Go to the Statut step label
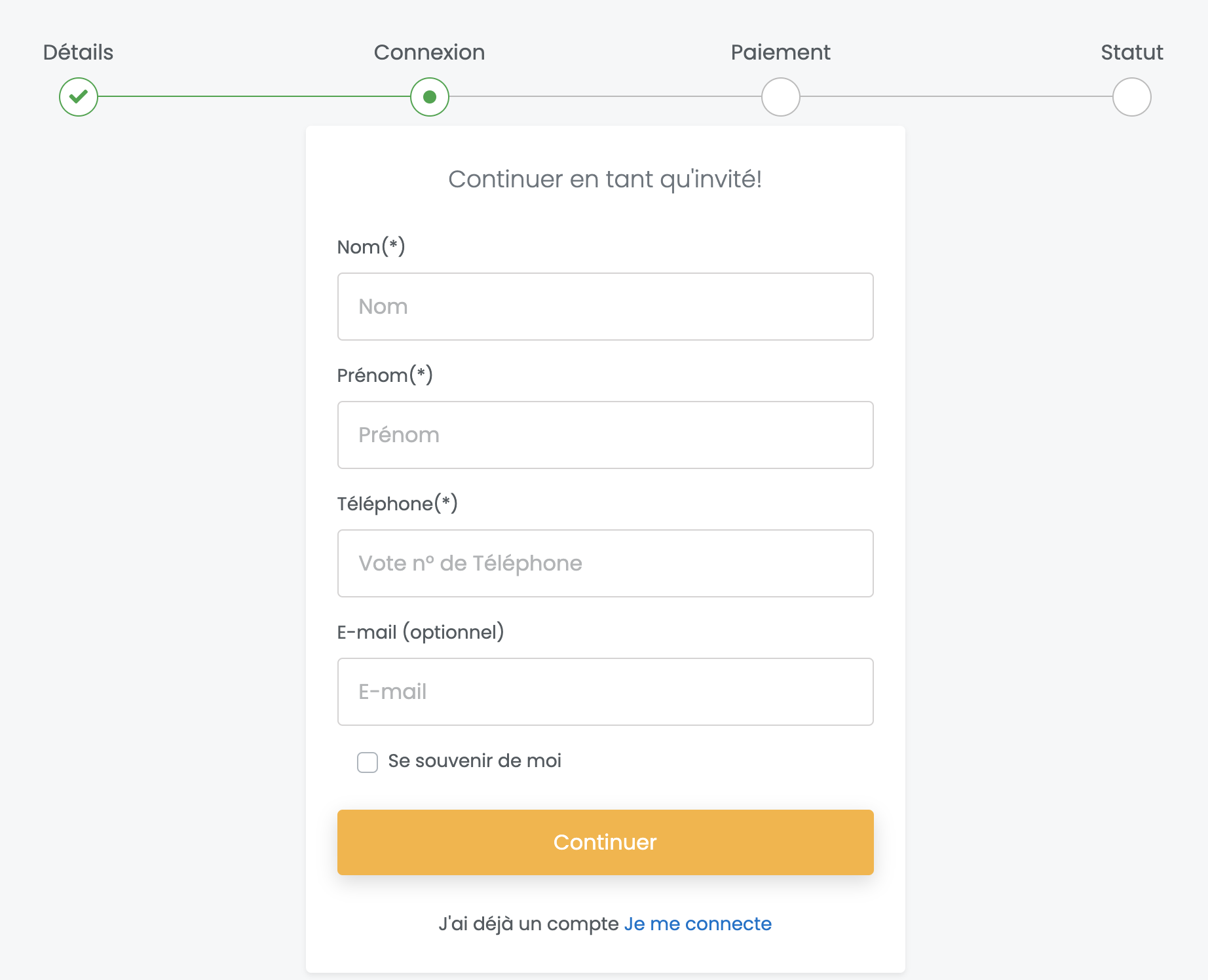The image size is (1208, 980). (x=1132, y=52)
